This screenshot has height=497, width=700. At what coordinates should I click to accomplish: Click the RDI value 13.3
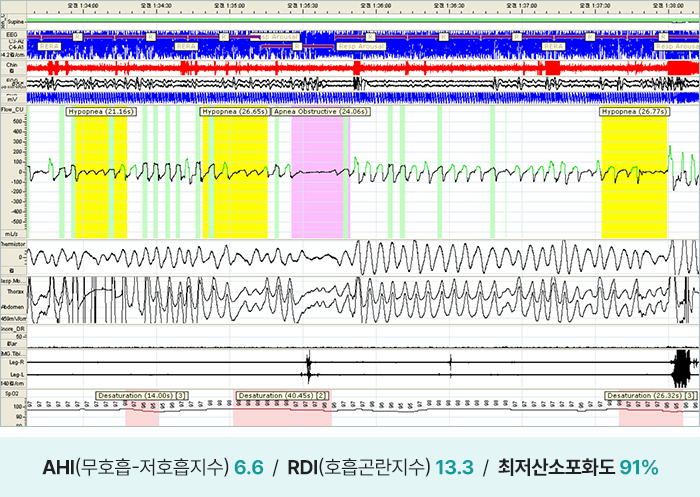454,468
